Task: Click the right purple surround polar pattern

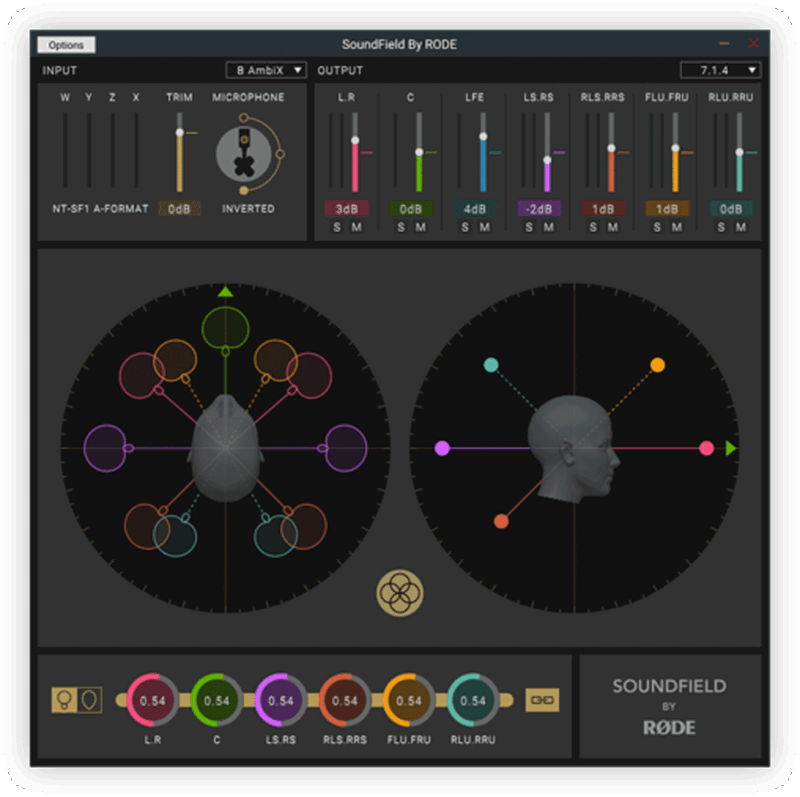Action: pyautogui.click(x=346, y=448)
